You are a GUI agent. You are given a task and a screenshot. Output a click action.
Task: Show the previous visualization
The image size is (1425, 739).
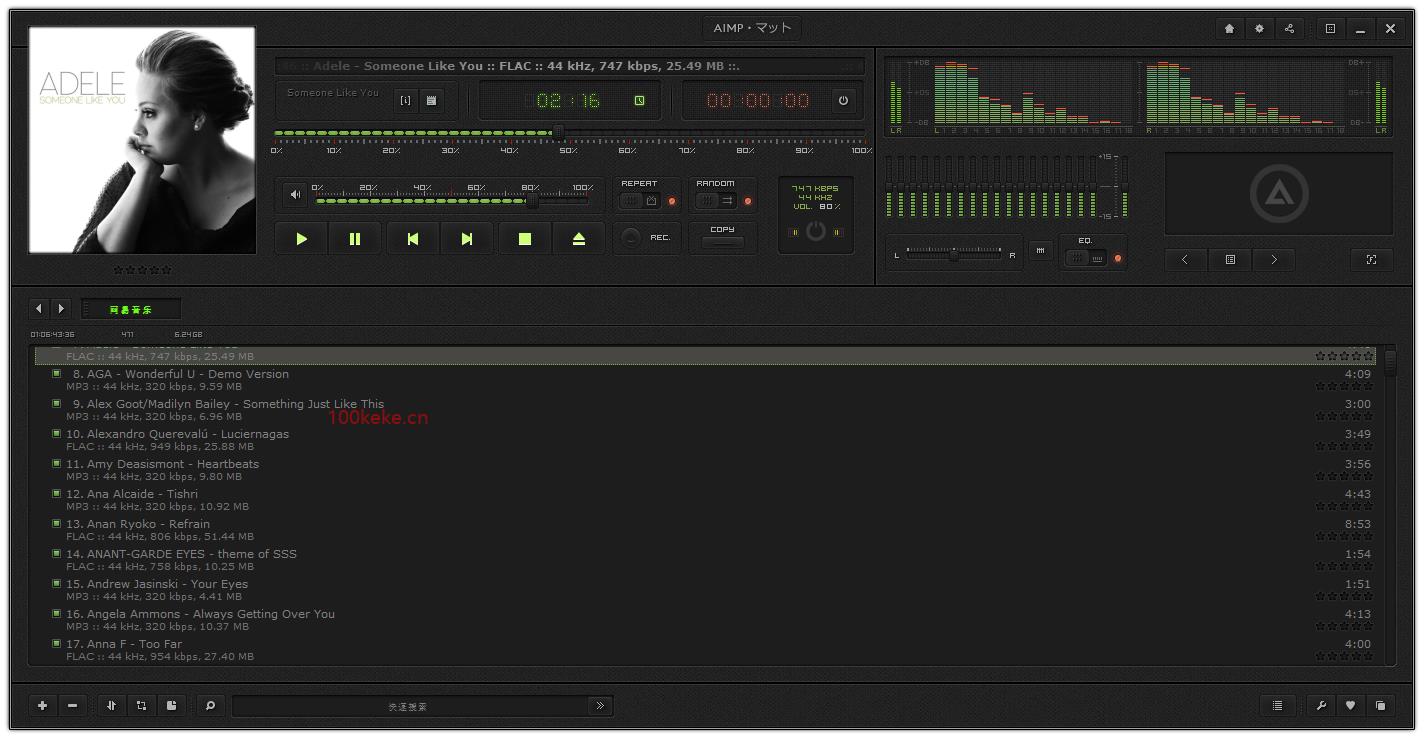tap(1185, 259)
